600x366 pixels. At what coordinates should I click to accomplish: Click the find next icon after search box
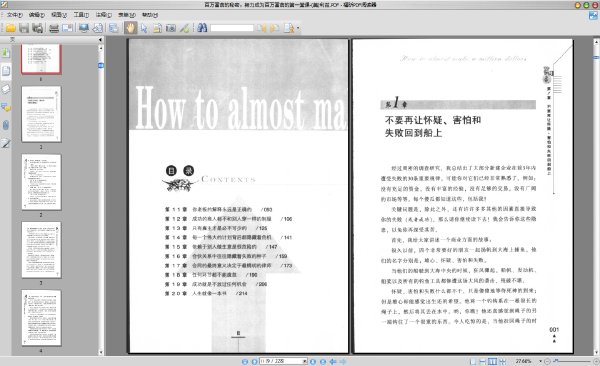(x=275, y=28)
